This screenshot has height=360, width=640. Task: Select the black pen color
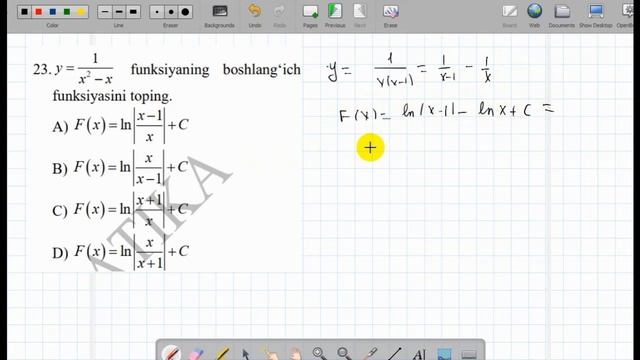24,12
